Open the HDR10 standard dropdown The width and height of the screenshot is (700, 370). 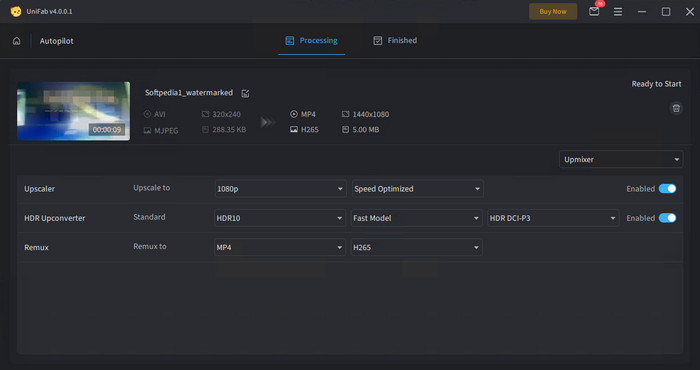click(280, 218)
